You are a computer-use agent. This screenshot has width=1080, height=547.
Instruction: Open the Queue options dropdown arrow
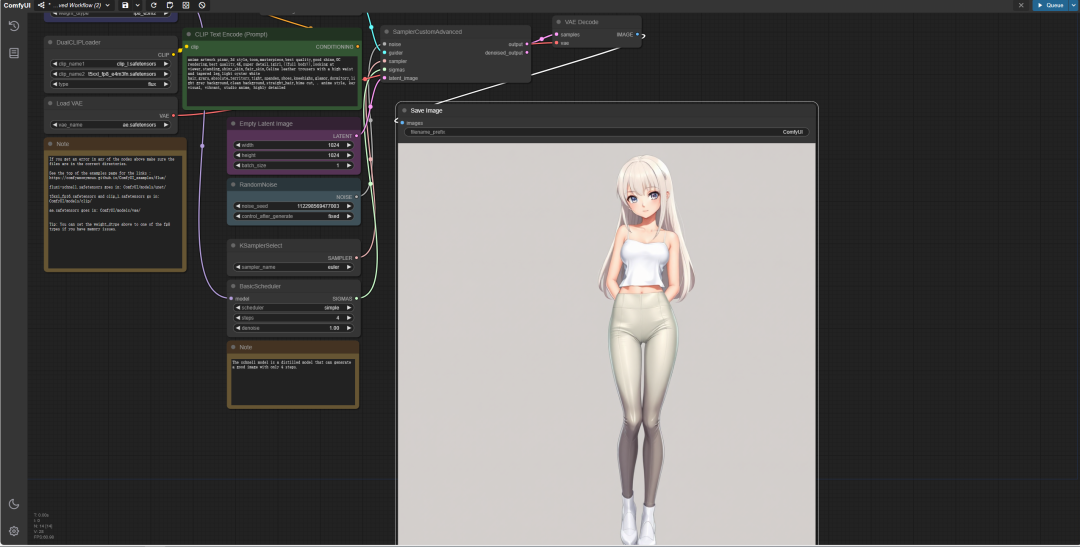[1073, 5]
